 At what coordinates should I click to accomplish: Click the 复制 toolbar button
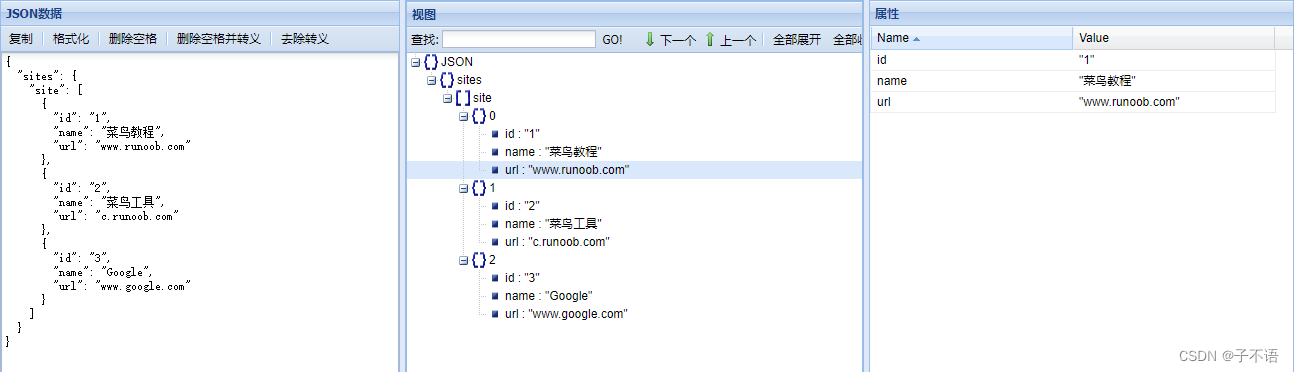point(21,39)
